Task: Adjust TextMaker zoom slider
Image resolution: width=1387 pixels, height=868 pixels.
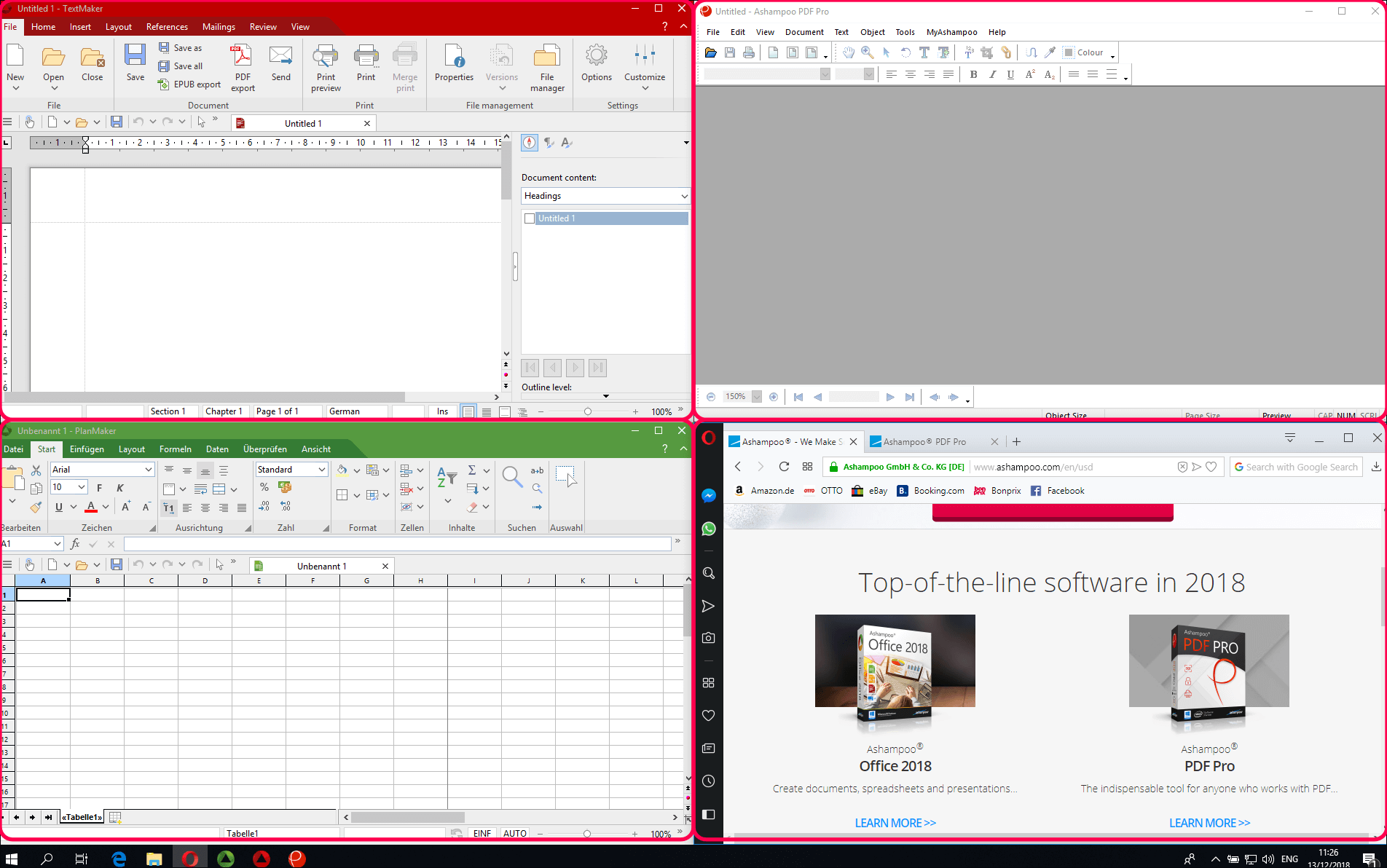Action: coord(587,411)
